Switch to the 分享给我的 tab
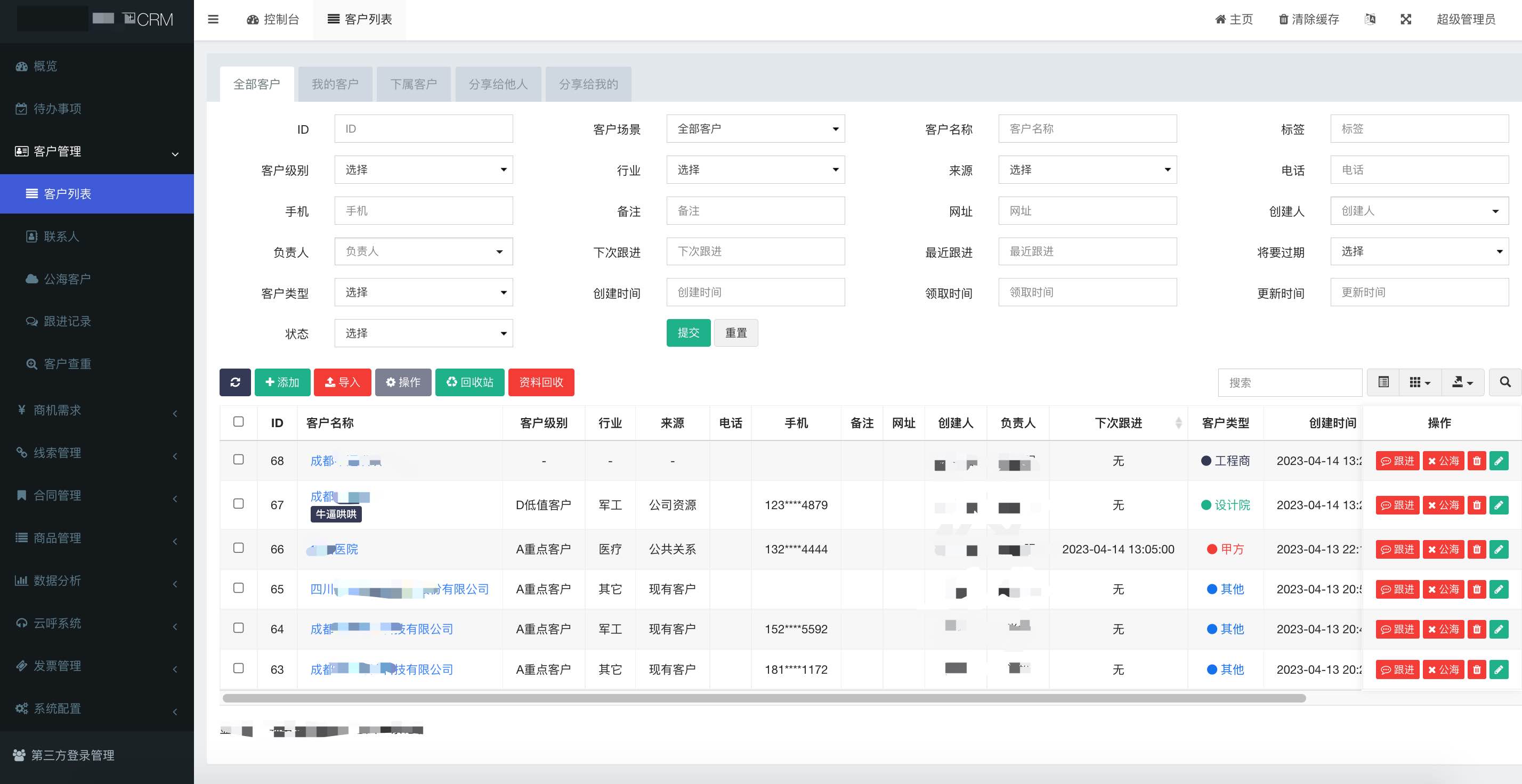 pyautogui.click(x=588, y=85)
